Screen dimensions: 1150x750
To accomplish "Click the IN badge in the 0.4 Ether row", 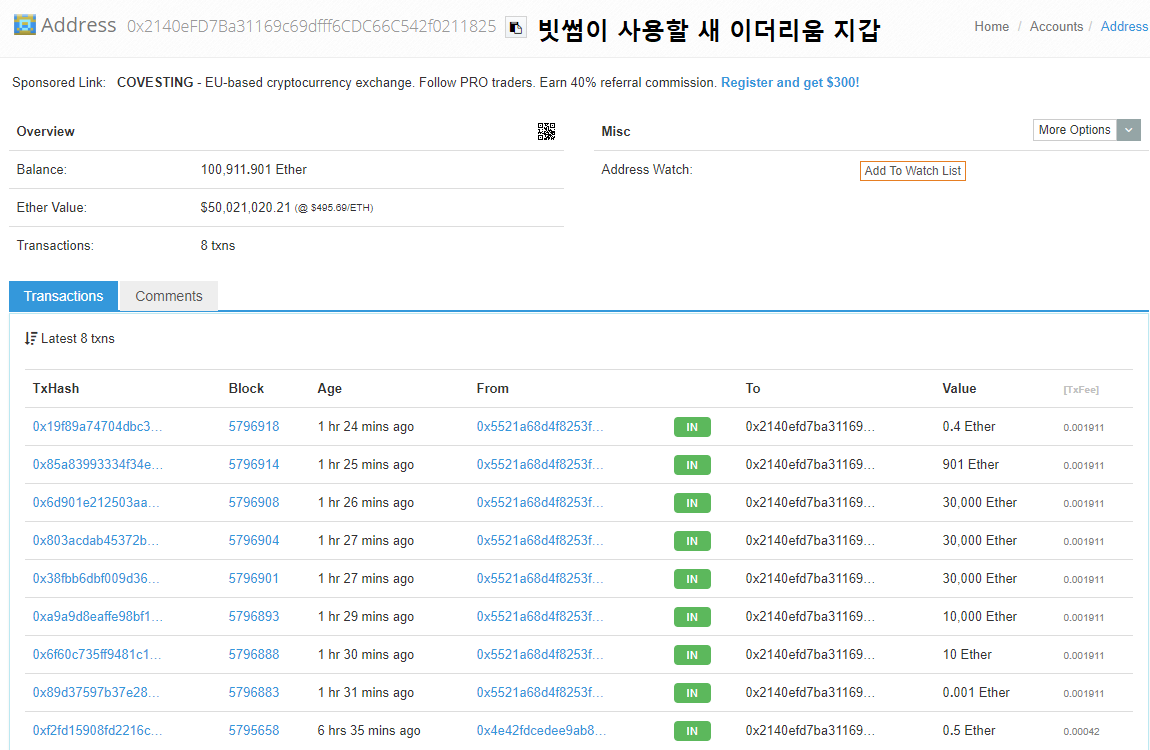I will point(692,427).
